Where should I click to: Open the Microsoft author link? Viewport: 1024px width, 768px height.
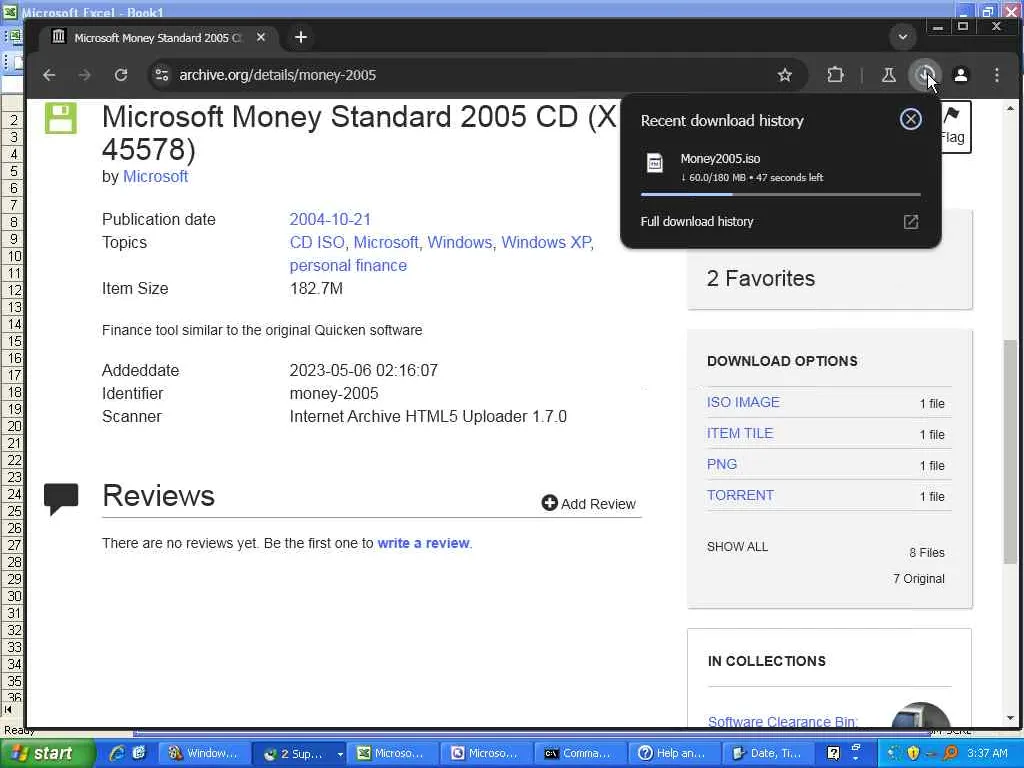[x=155, y=176]
